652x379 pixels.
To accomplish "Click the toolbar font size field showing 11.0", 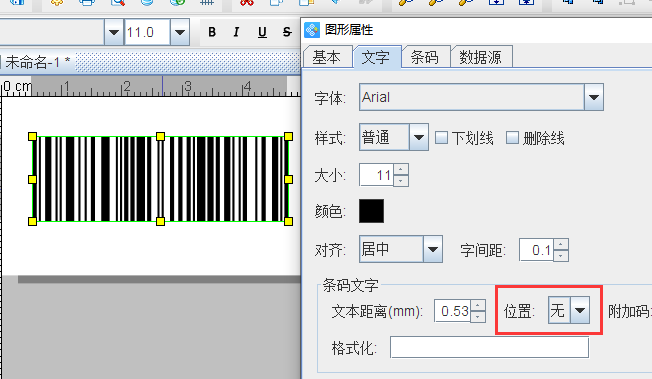I will [x=147, y=32].
